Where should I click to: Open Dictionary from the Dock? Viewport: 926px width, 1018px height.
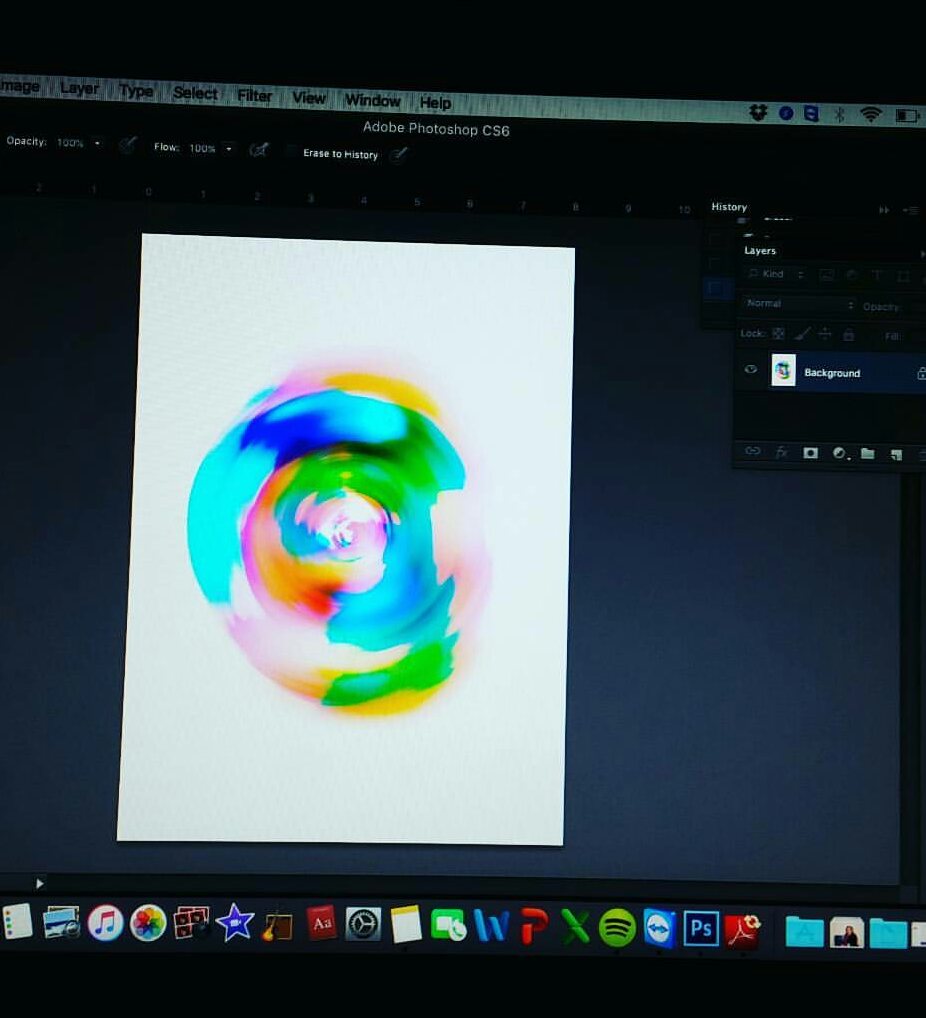[x=321, y=923]
